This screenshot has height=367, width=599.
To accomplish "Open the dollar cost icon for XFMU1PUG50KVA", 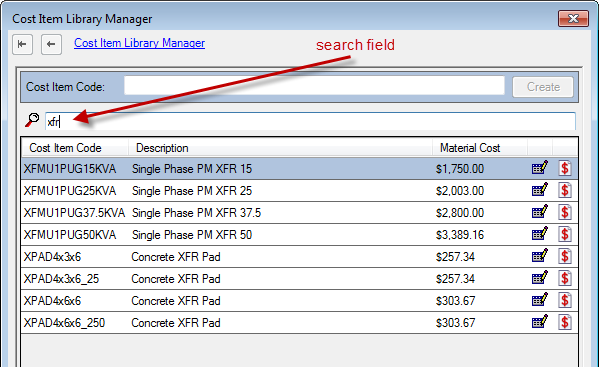I will click(x=565, y=234).
